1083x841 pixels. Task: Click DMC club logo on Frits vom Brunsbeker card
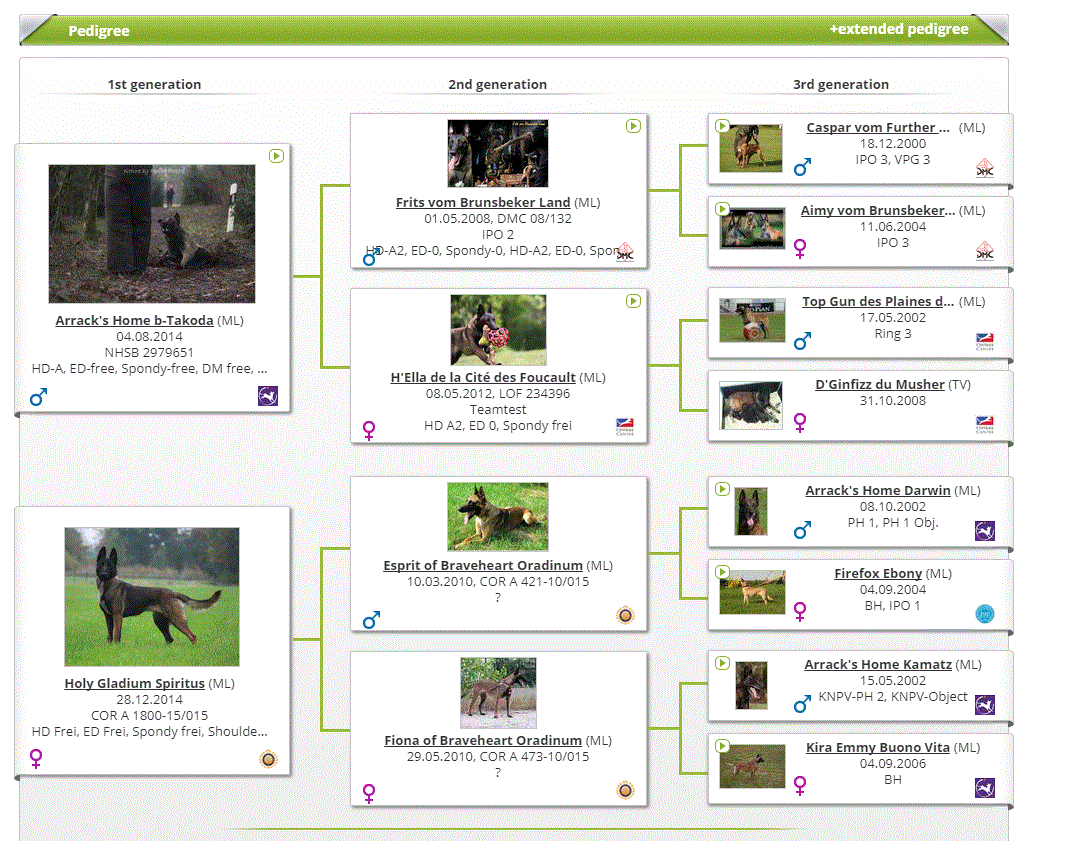625,251
